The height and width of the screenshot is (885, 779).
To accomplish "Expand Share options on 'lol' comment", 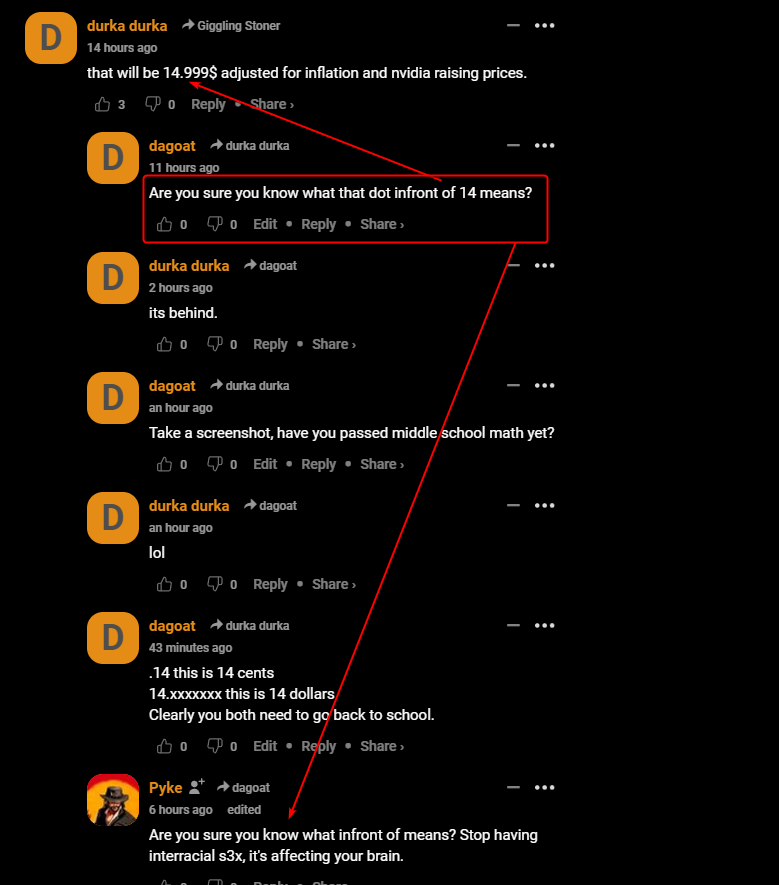I will 334,584.
